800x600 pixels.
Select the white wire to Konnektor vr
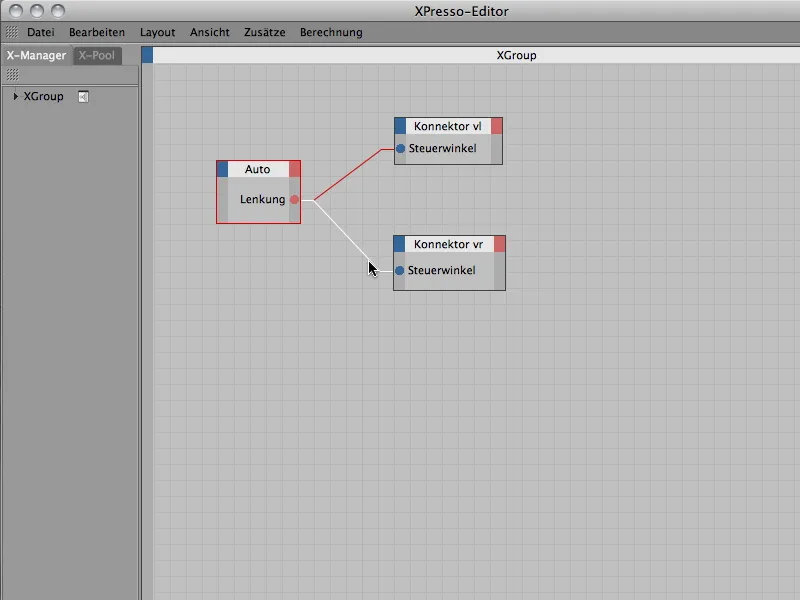point(341,231)
